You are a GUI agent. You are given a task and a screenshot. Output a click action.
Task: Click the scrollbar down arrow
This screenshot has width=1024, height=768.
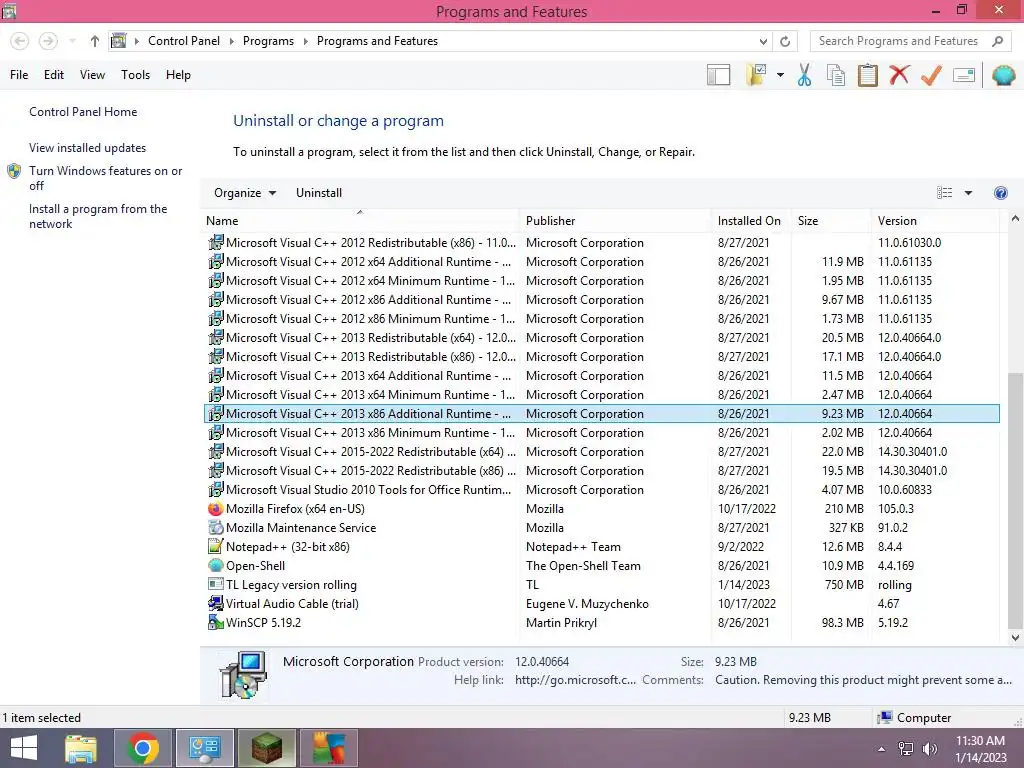click(x=1015, y=637)
